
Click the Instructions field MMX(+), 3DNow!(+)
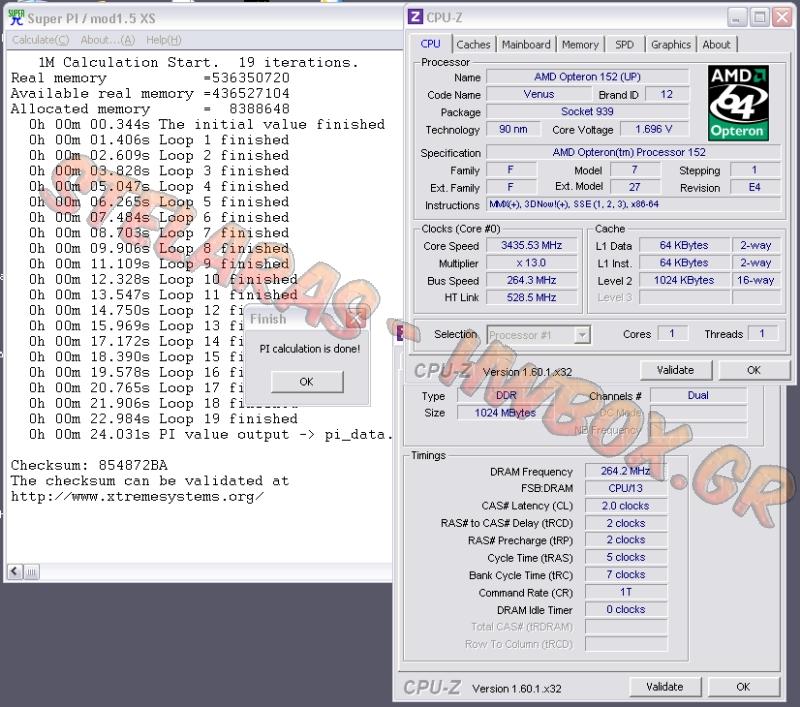click(x=633, y=205)
